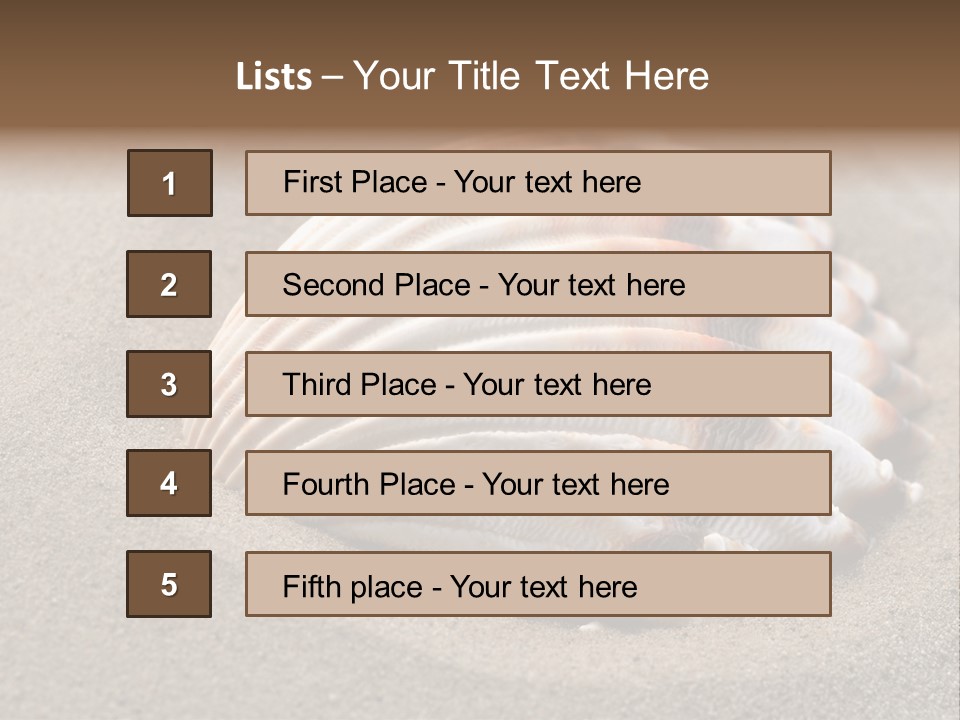Screen dimensions: 960x720
Task: Select the number 4 box
Action: 169,483
